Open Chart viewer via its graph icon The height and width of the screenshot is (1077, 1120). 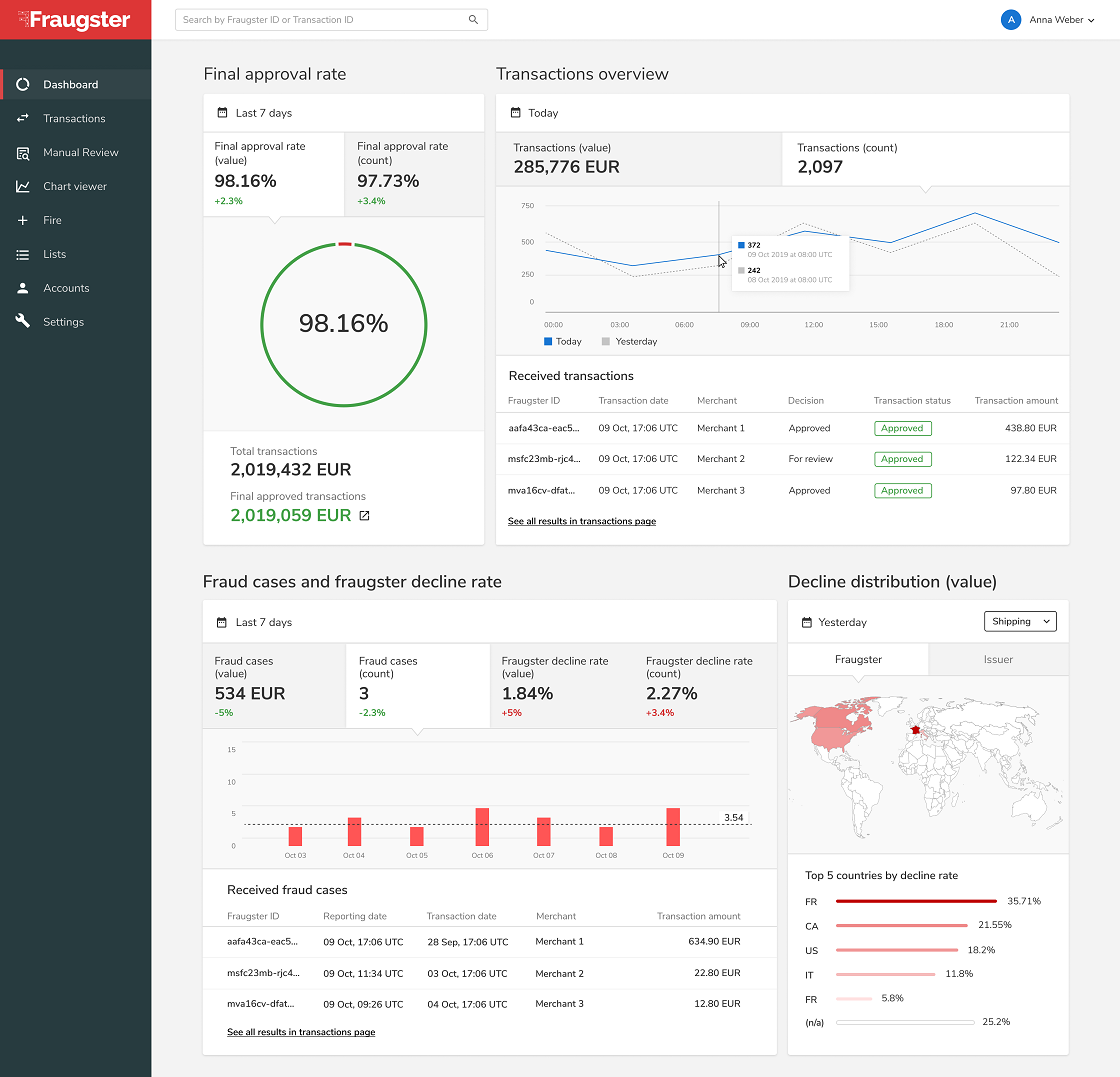coord(23,187)
